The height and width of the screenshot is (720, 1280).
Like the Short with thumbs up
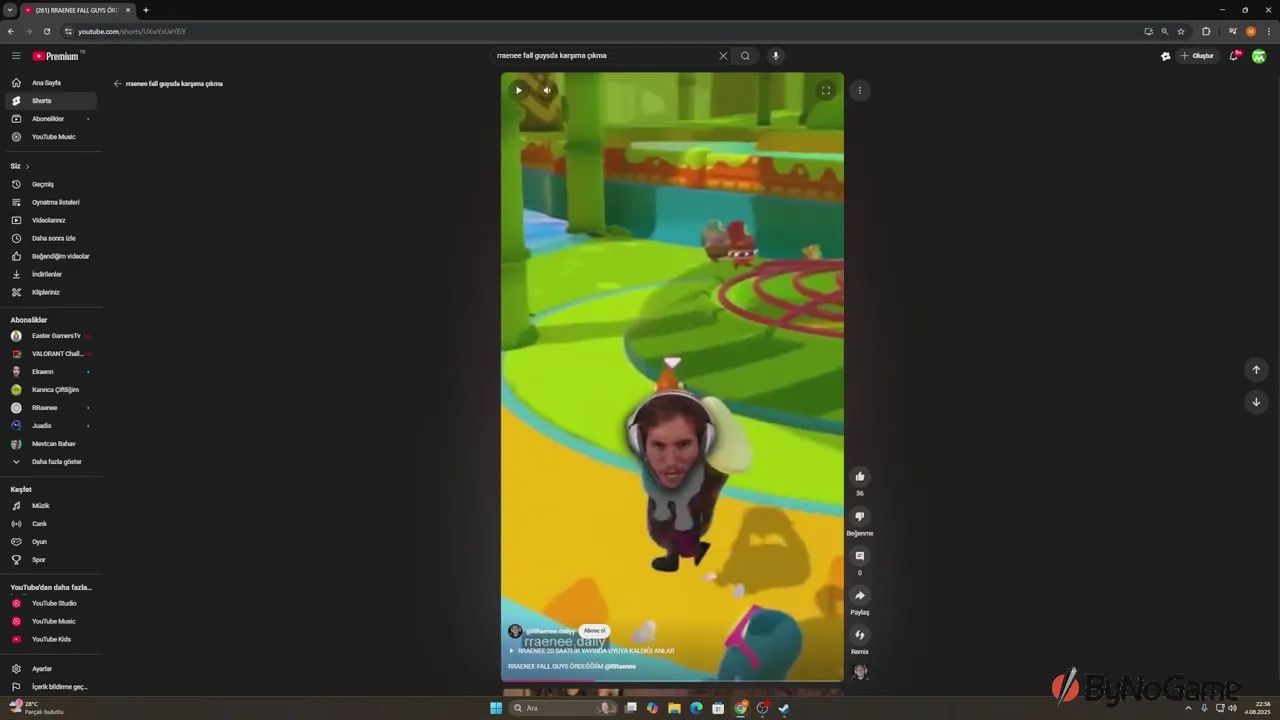[859, 476]
